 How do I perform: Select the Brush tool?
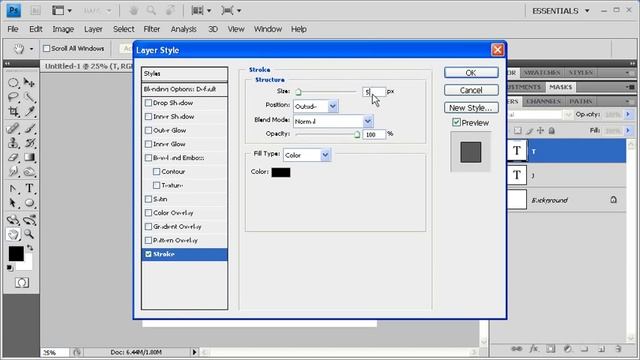(29, 129)
